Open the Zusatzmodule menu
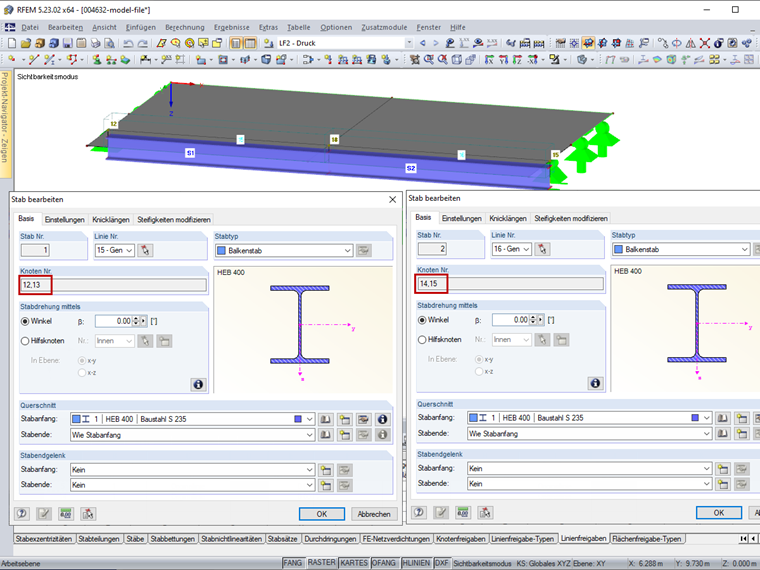The image size is (760, 570). pos(384,28)
